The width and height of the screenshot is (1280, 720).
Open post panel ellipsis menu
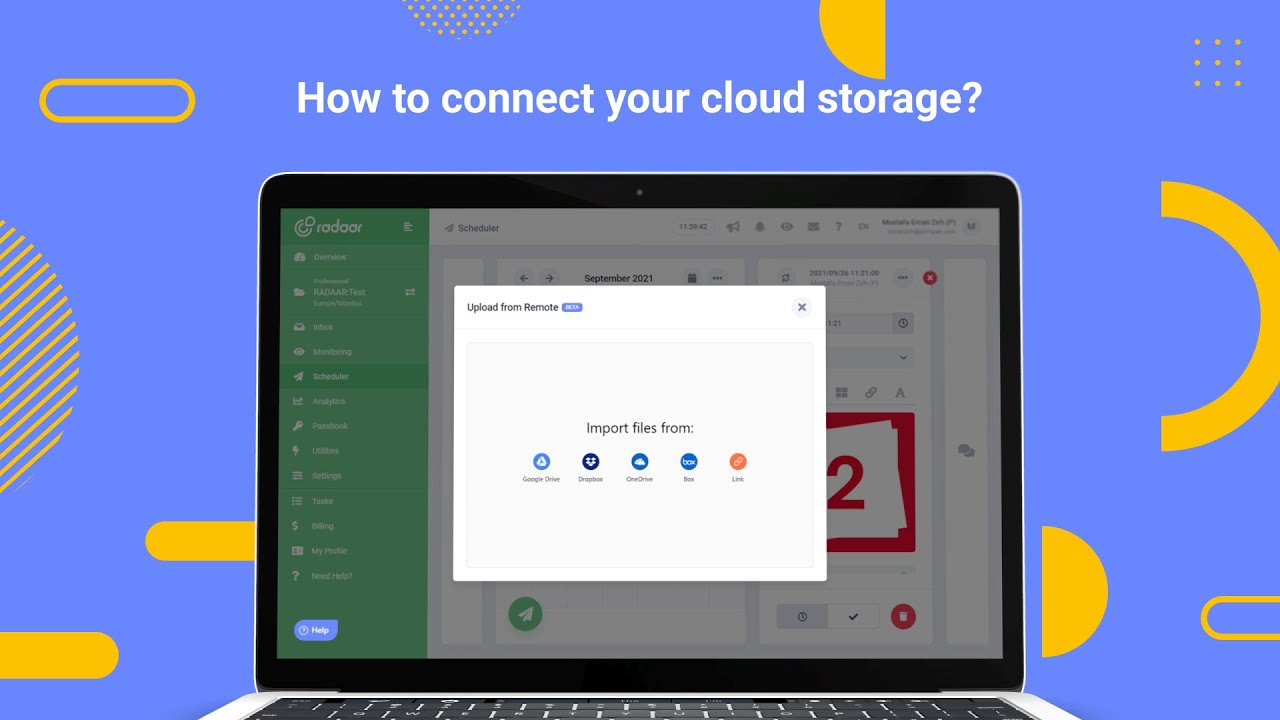click(x=903, y=277)
